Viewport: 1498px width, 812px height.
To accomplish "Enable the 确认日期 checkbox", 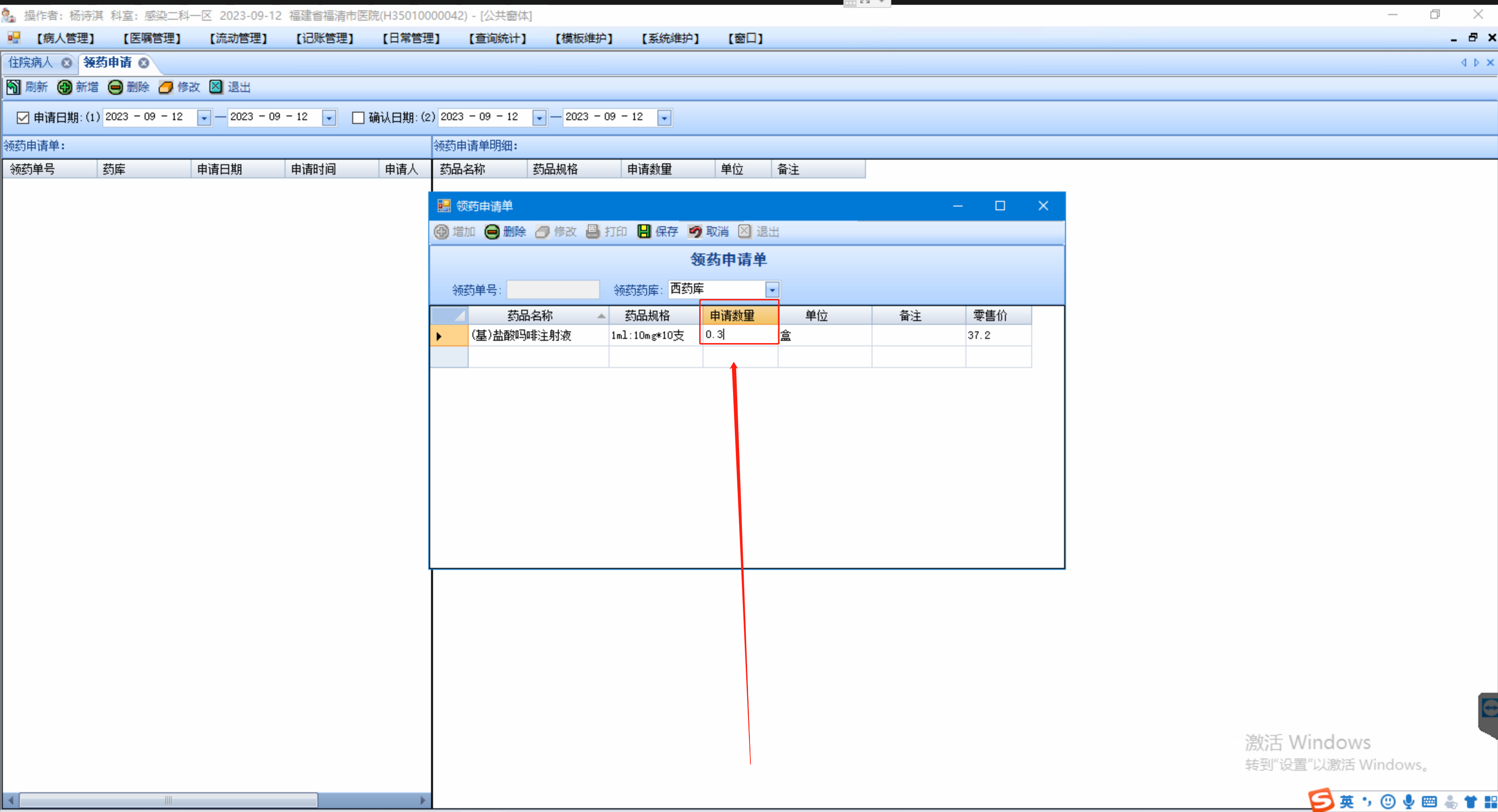I will pos(358,117).
